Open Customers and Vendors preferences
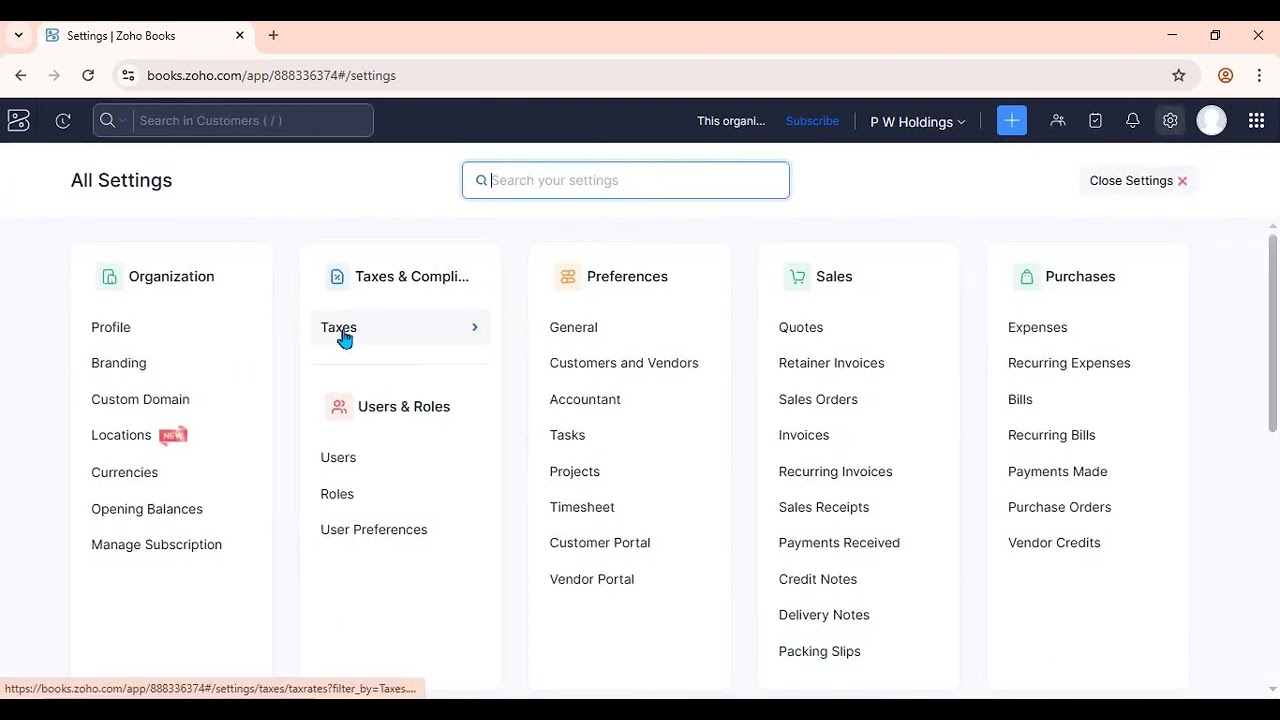Screen dimensions: 1280x720 [624, 363]
